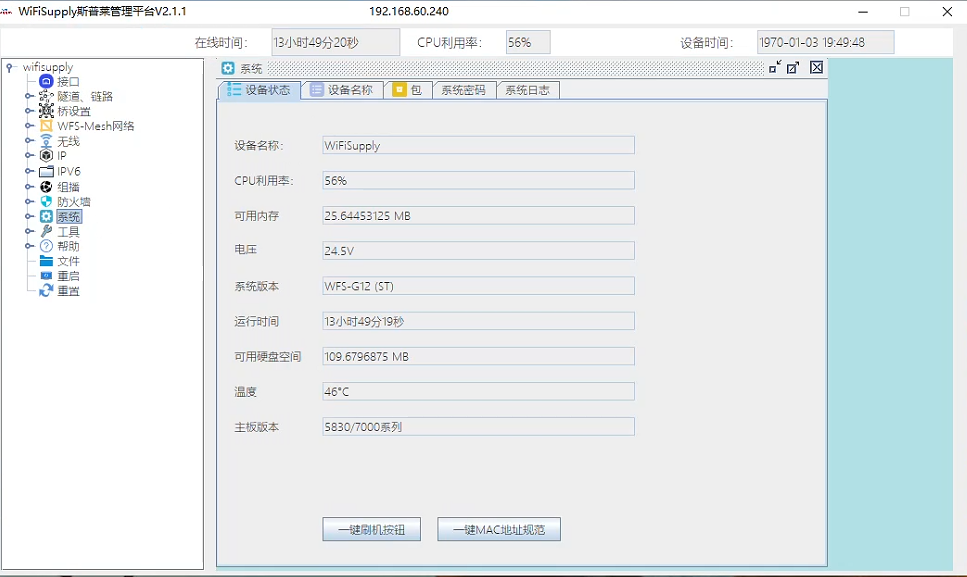Expand the 隧道、链路 tree node
The width and height of the screenshot is (967, 577).
click(29, 96)
